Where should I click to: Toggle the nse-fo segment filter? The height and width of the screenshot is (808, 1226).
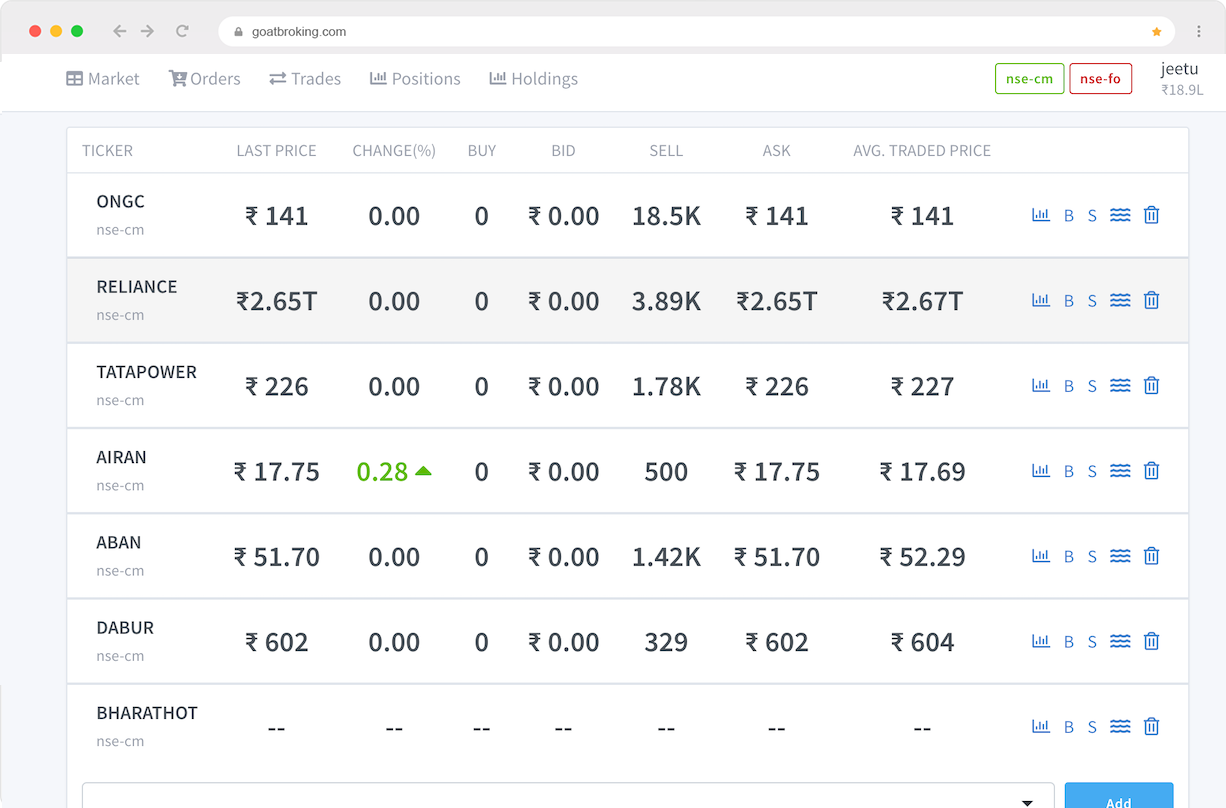click(x=1100, y=79)
